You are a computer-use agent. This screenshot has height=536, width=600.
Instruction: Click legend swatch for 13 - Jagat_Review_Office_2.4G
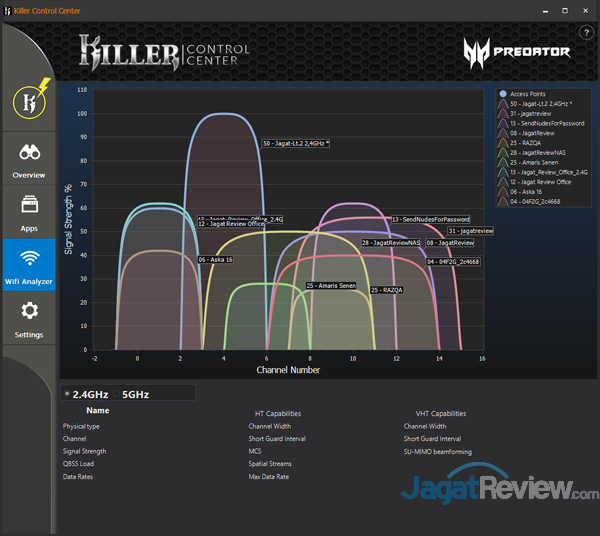(x=503, y=172)
